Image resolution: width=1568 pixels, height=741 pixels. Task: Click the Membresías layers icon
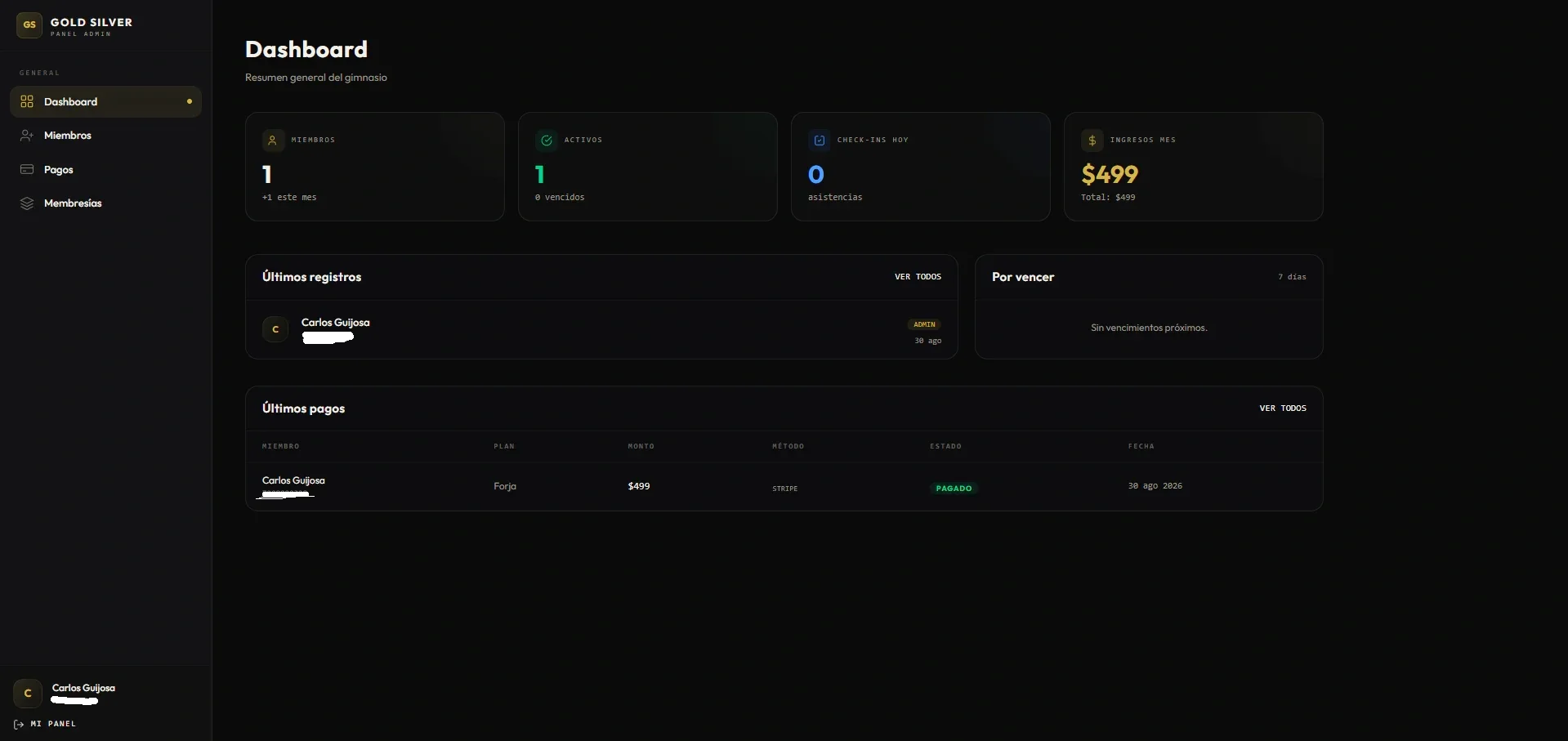pyautogui.click(x=27, y=203)
